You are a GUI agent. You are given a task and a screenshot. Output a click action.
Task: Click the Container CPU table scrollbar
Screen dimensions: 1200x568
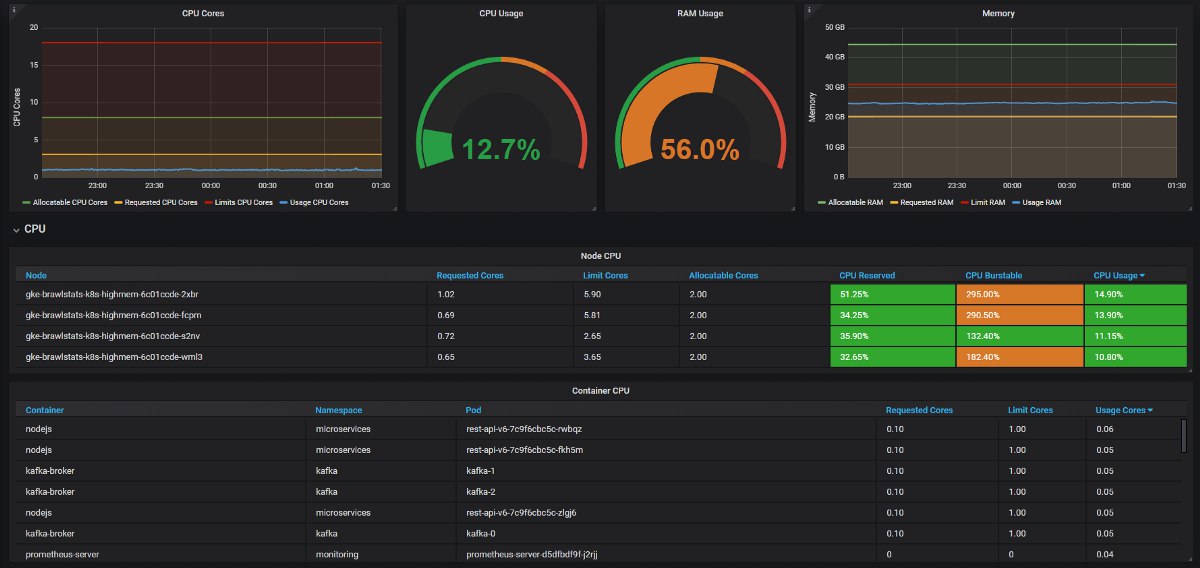(x=1184, y=437)
